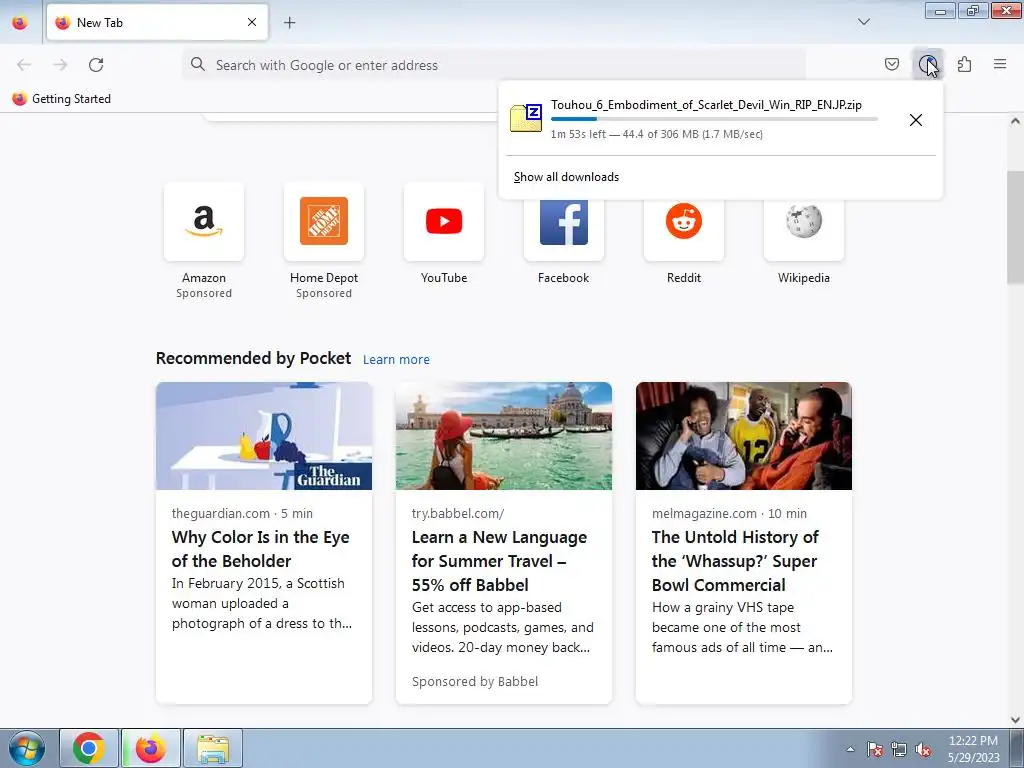The height and width of the screenshot is (768, 1024).
Task: Go forward with the forward arrow
Action: click(60, 65)
